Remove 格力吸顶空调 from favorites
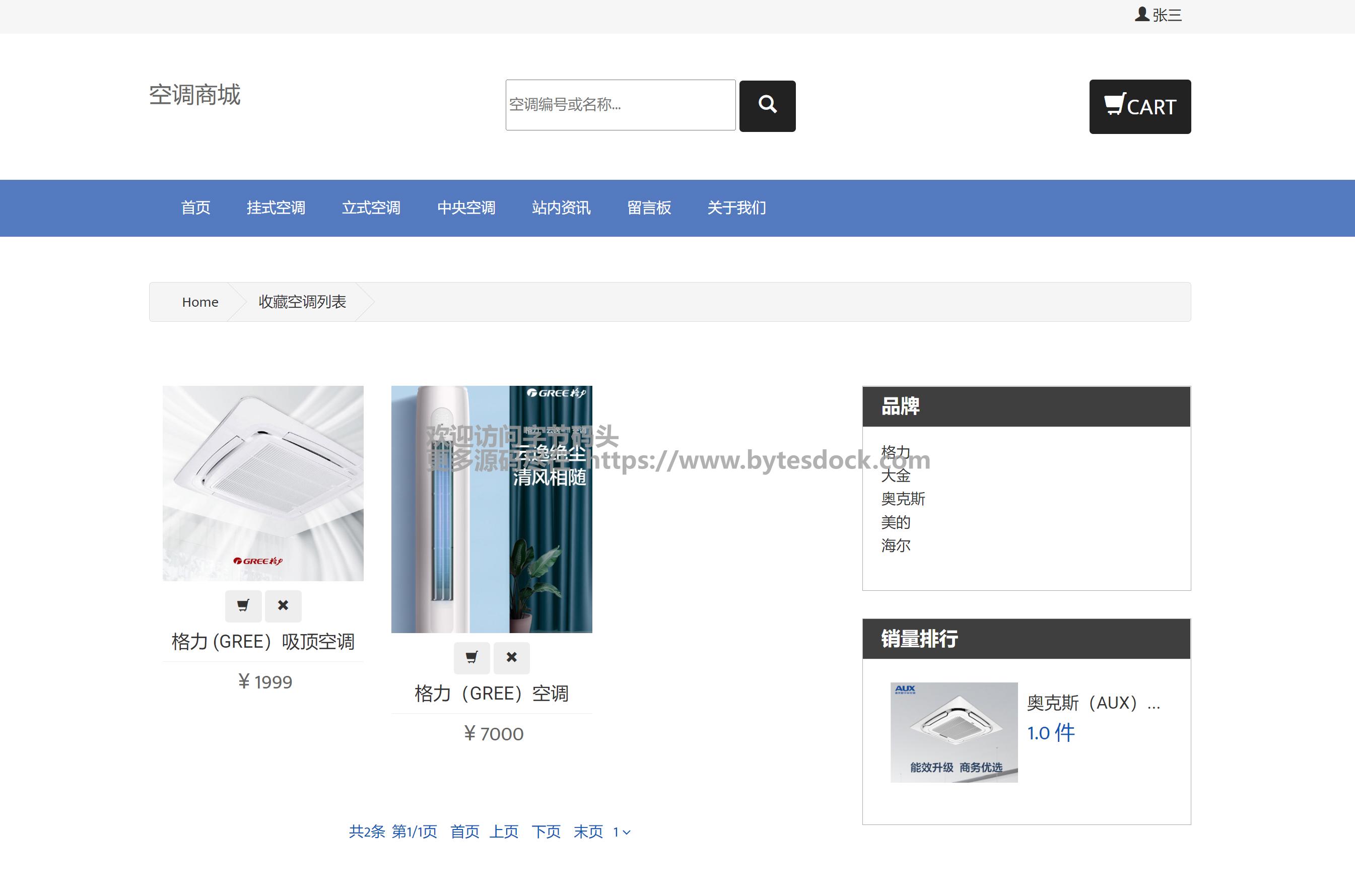This screenshot has width=1355, height=896. click(x=283, y=606)
